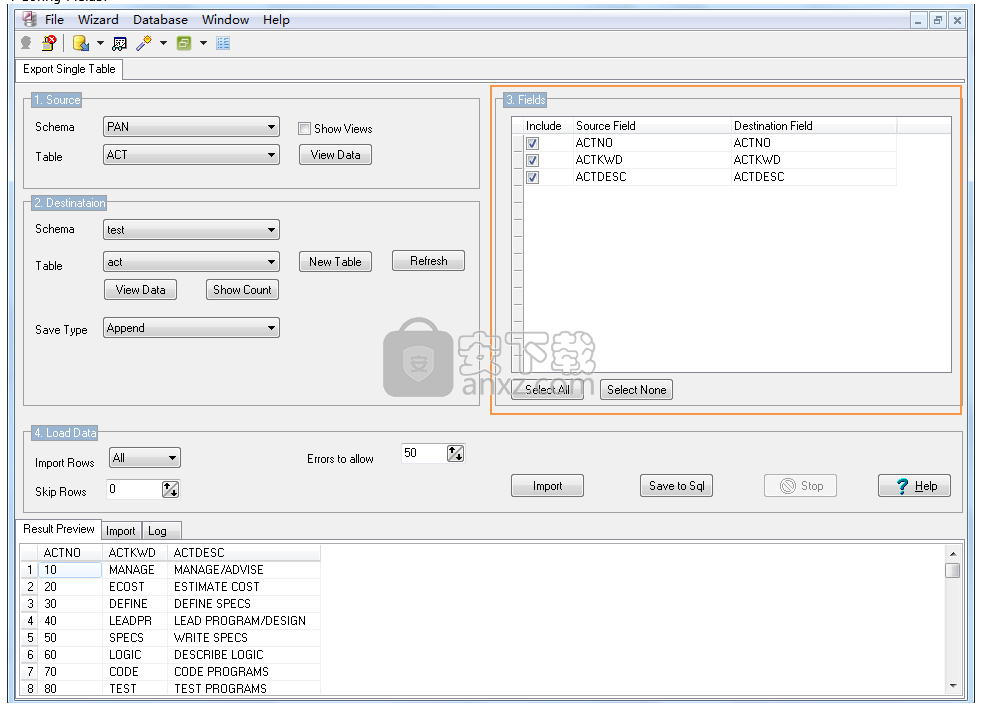
Task: Click the yellow database export toolbar icon
Action: (80, 43)
